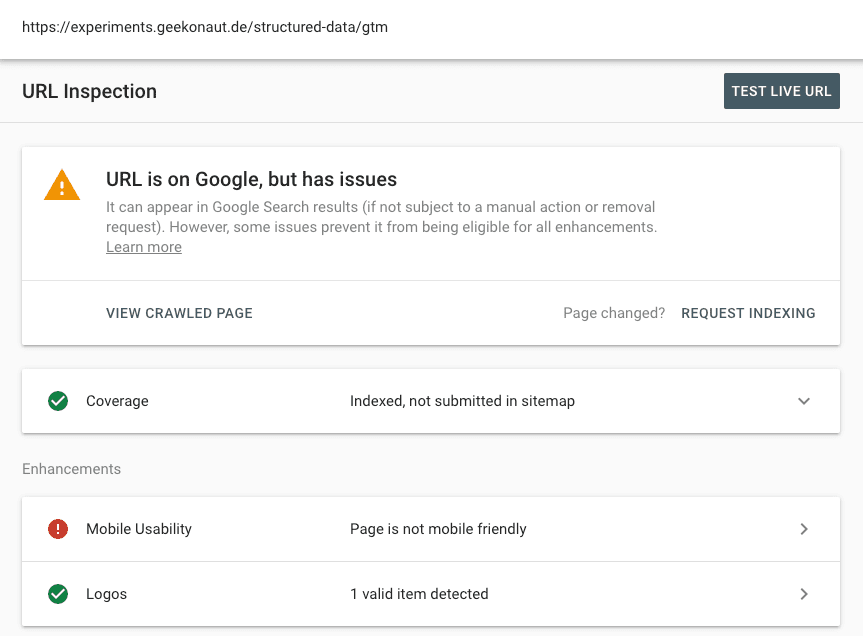Collapse the Indexed coverage dropdown

[804, 400]
